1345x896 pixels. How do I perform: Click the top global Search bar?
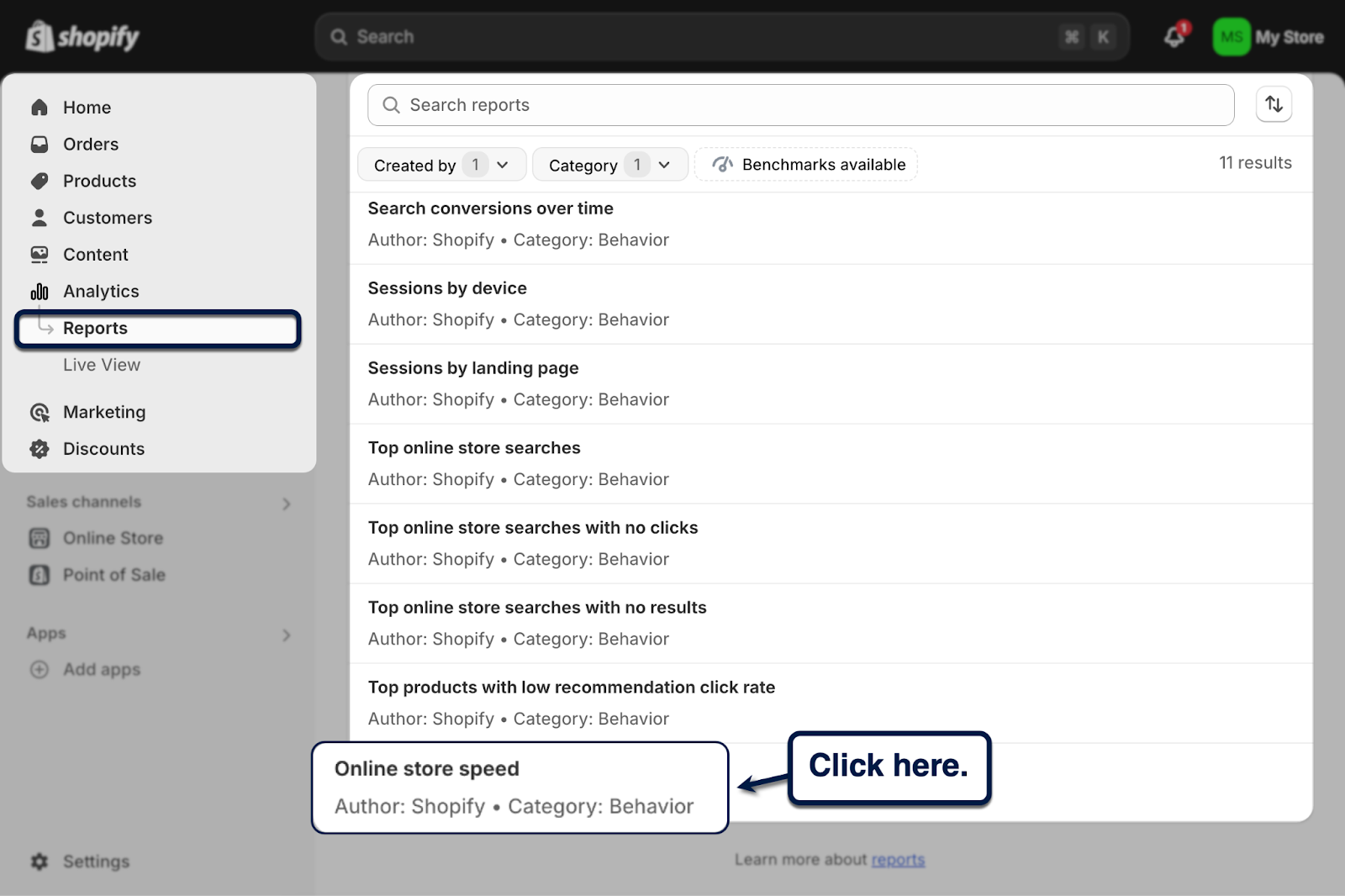(722, 37)
